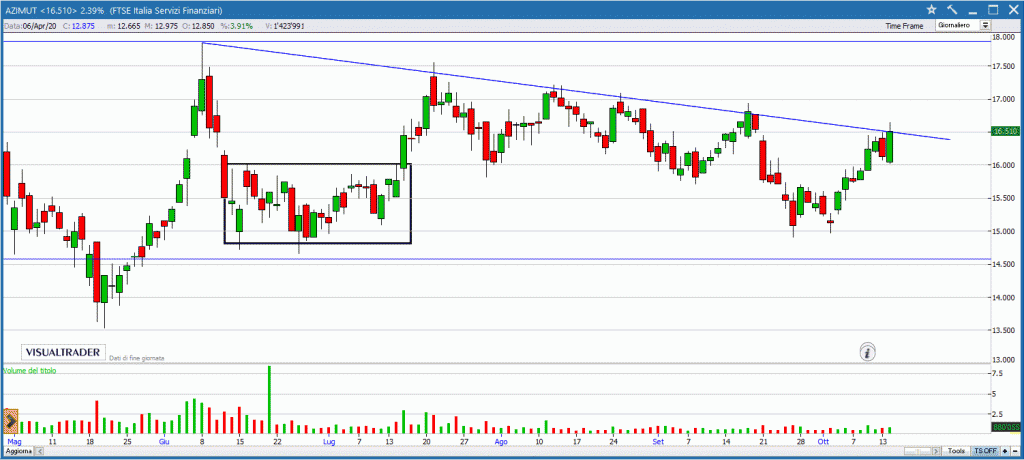Click the volume value V: 1'423'991
Image resolution: width=1024 pixels, height=460 pixels.
click(x=284, y=25)
